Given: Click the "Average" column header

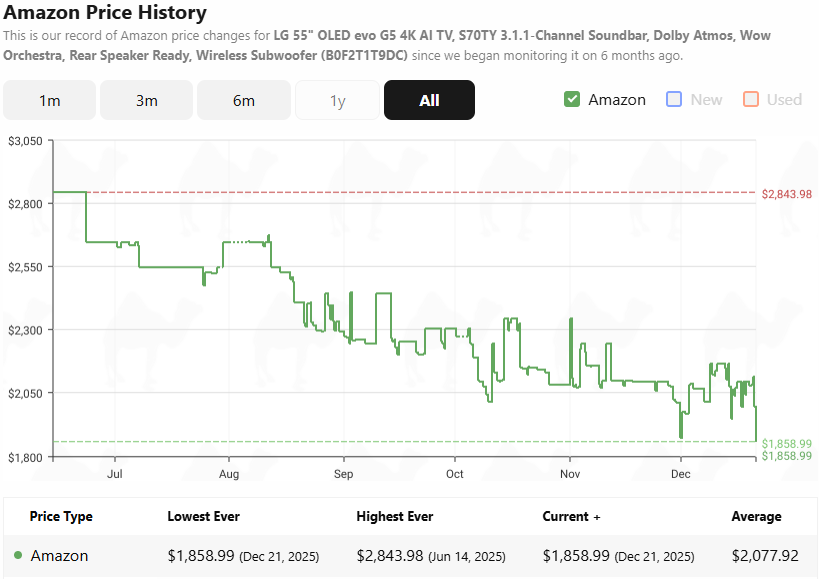Looking at the screenshot, I should [x=755, y=516].
